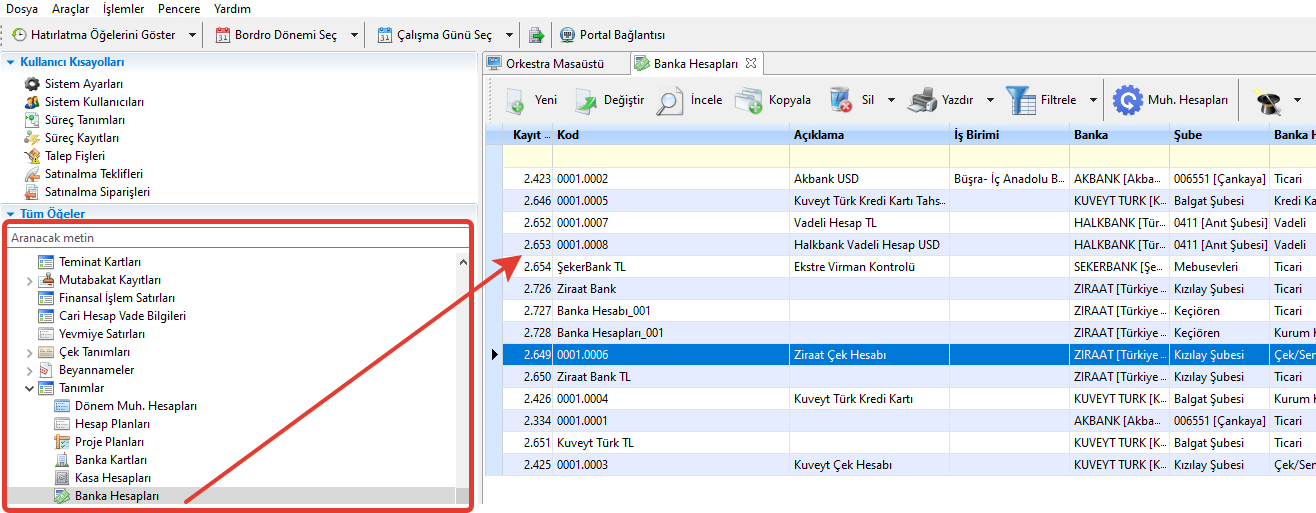Click the Yeni (New) toolbar icon
Screen dimensions: 1316x513
pyautogui.click(x=515, y=100)
